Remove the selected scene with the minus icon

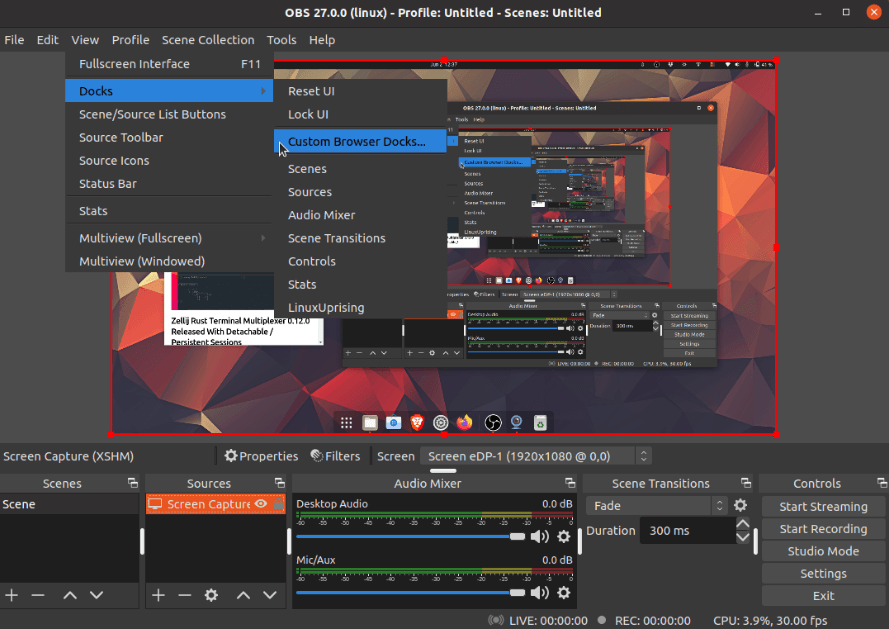pyautogui.click(x=38, y=595)
